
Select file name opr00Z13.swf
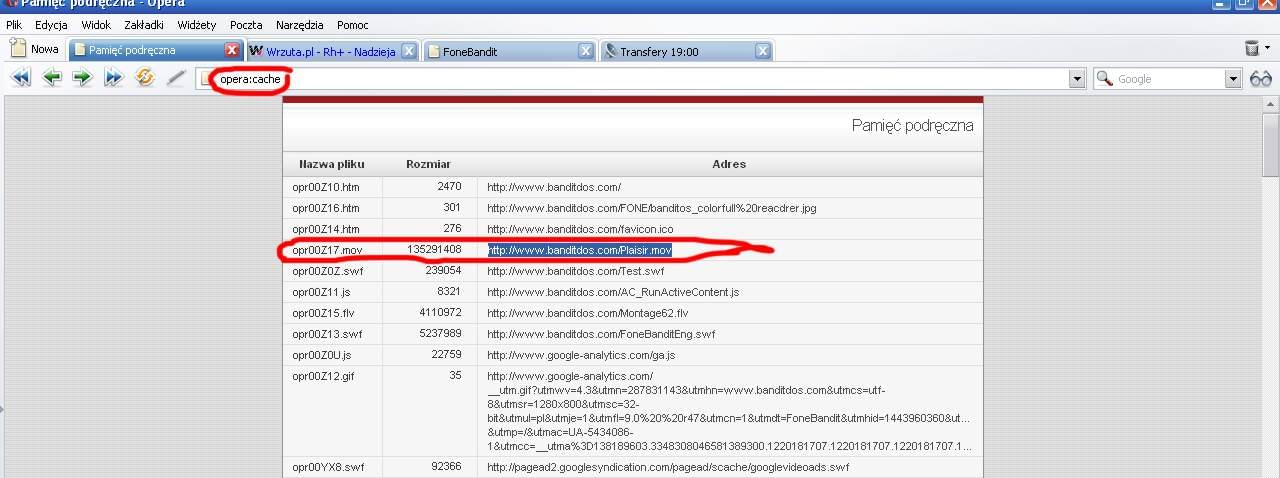click(x=327, y=334)
